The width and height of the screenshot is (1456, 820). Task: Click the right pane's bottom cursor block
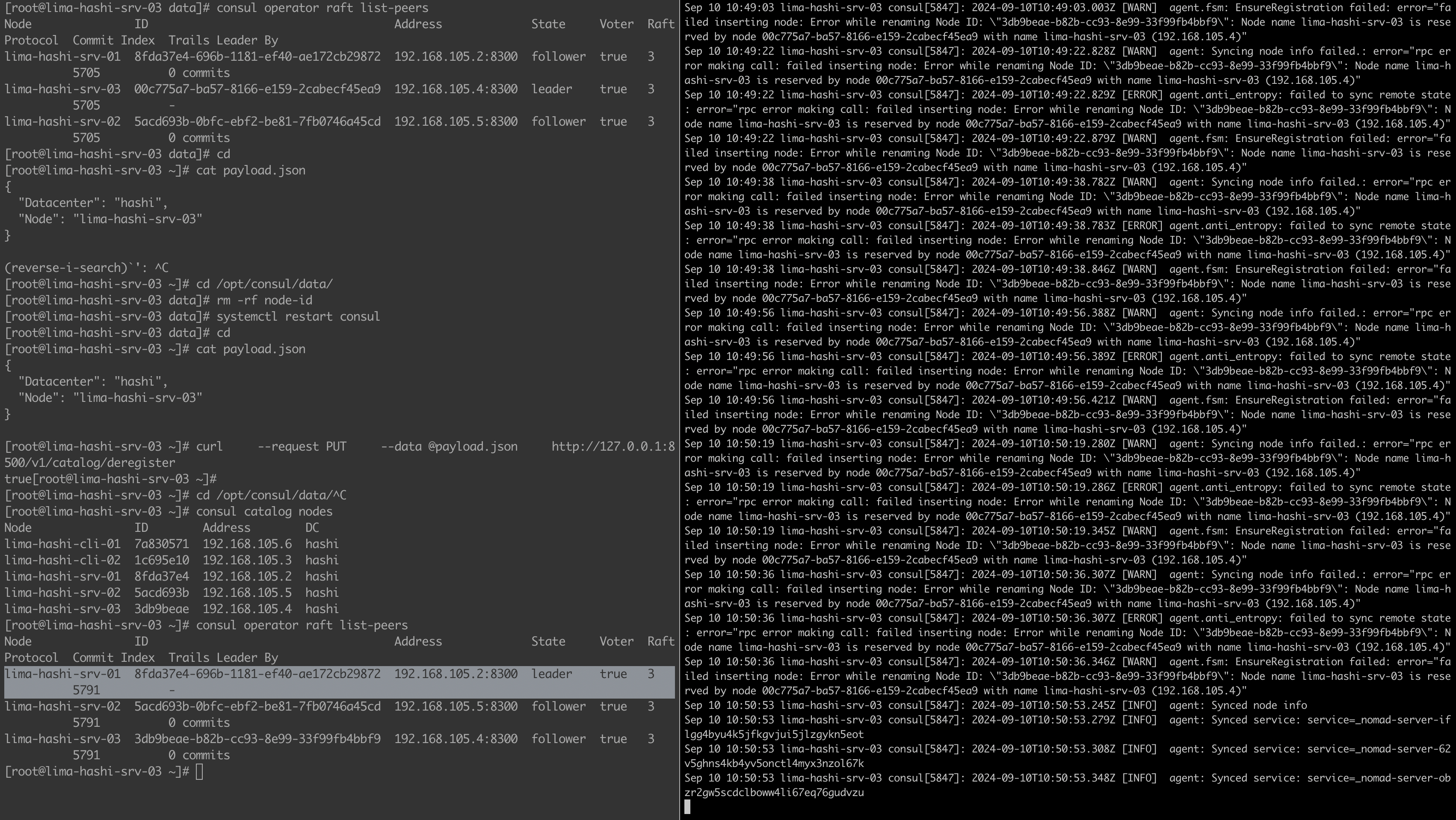[x=687, y=807]
